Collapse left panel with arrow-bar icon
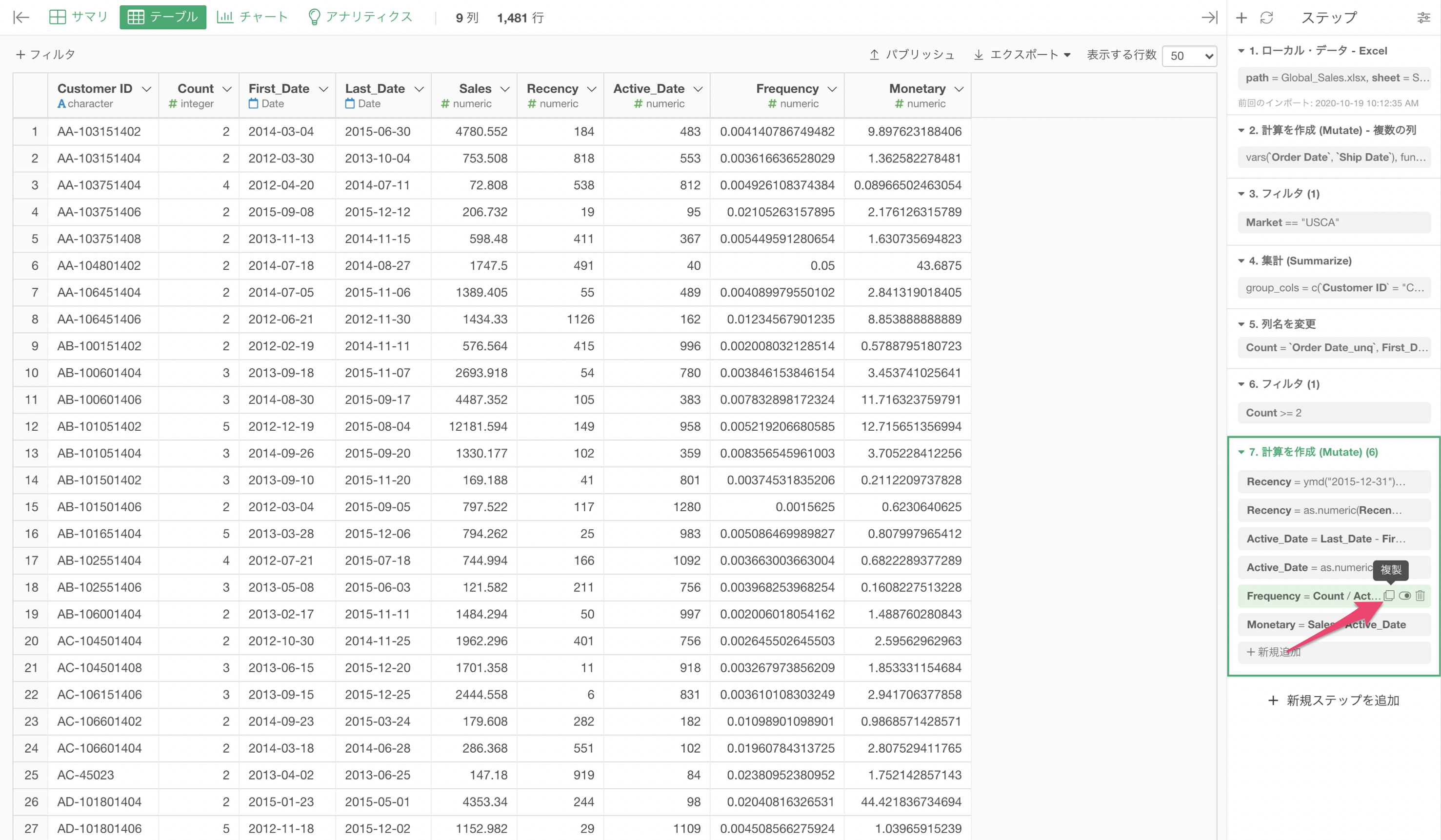This screenshot has height=840, width=1441. click(21, 17)
